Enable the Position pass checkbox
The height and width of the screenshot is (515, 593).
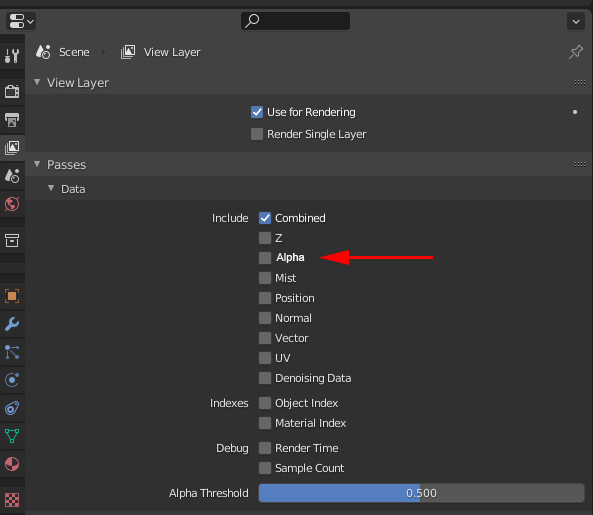tap(265, 298)
